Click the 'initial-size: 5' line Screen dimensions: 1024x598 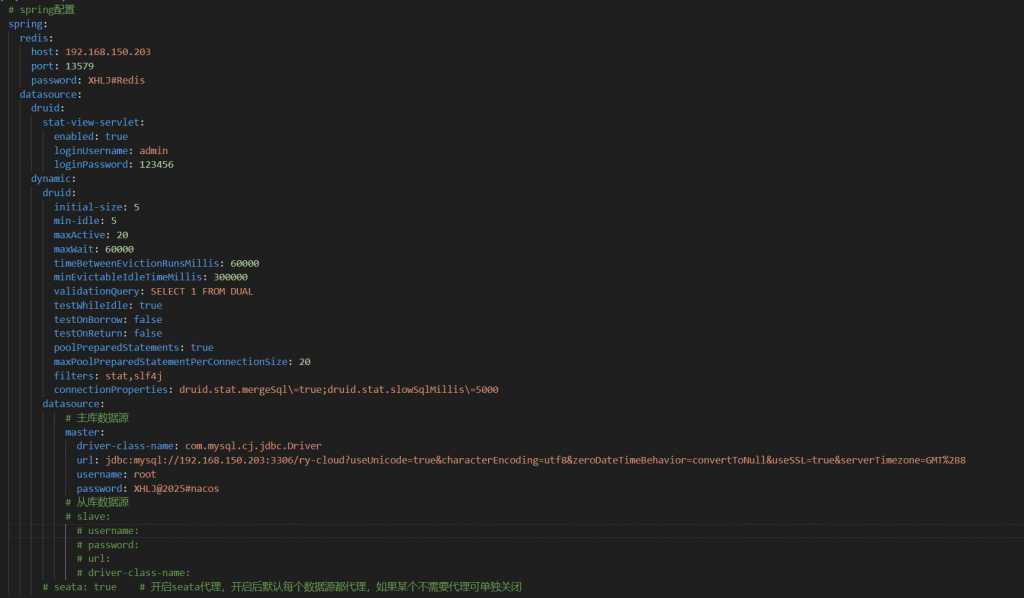click(97, 207)
